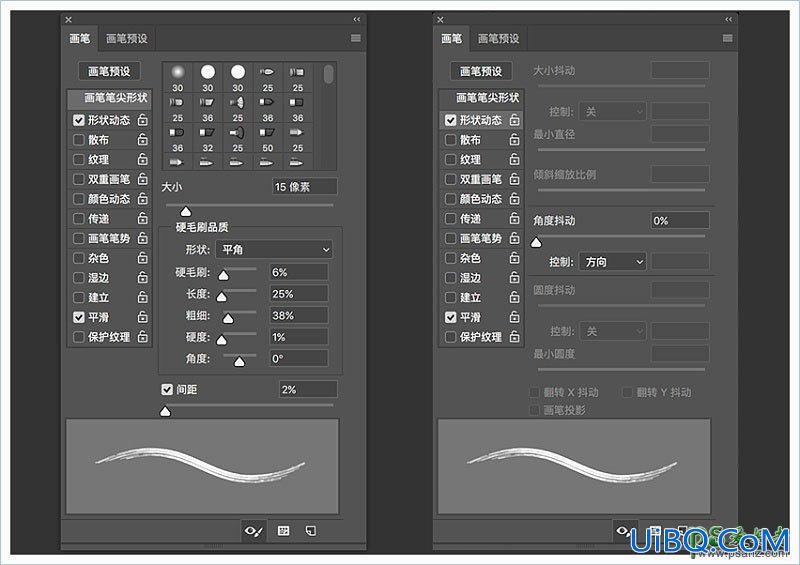The height and width of the screenshot is (565, 800).
Task: Adjust 间距 spacing slider handle
Action: pos(165,411)
